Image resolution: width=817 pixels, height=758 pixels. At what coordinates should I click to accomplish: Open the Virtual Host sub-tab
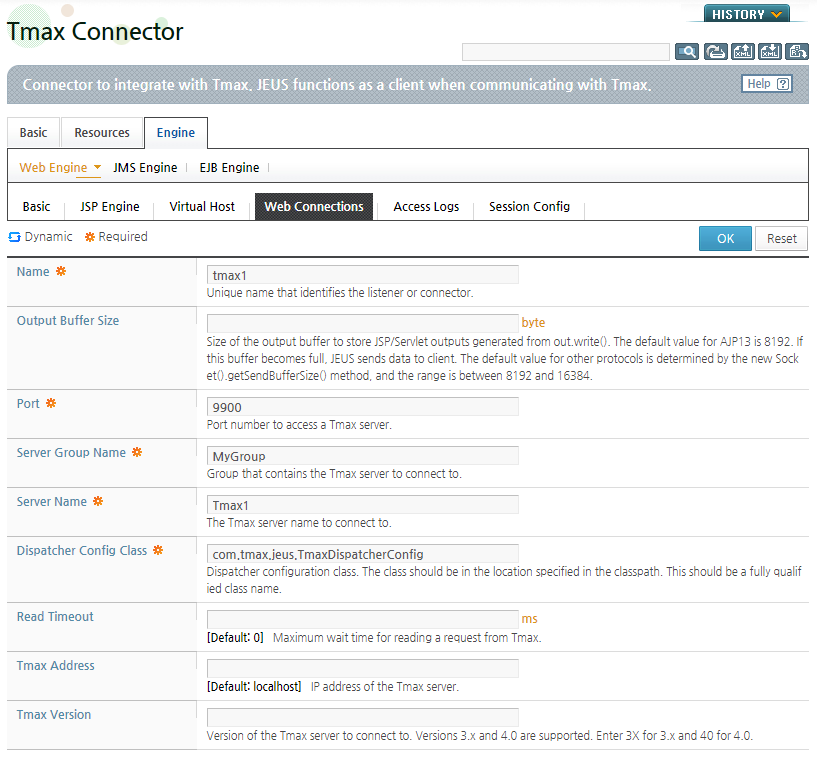tap(202, 207)
